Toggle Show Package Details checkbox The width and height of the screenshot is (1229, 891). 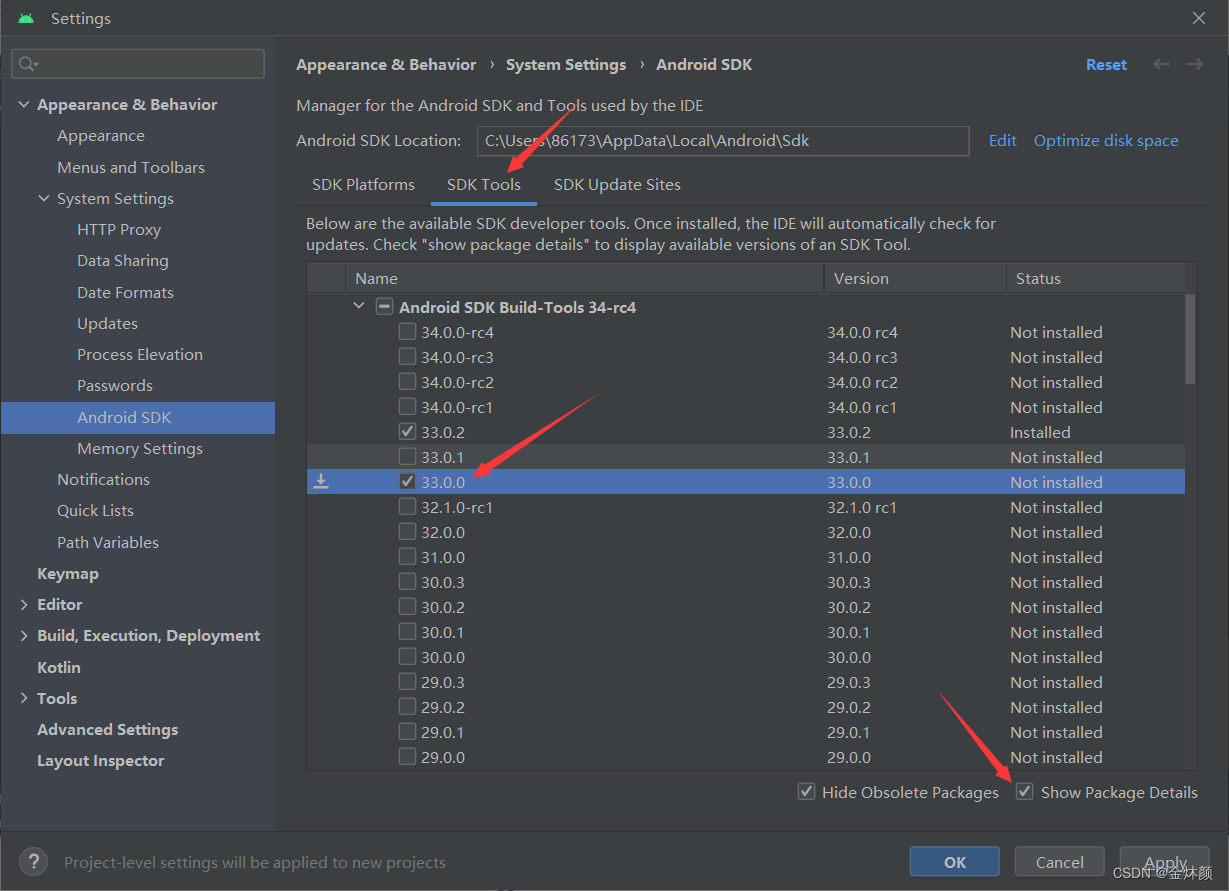(x=1024, y=792)
